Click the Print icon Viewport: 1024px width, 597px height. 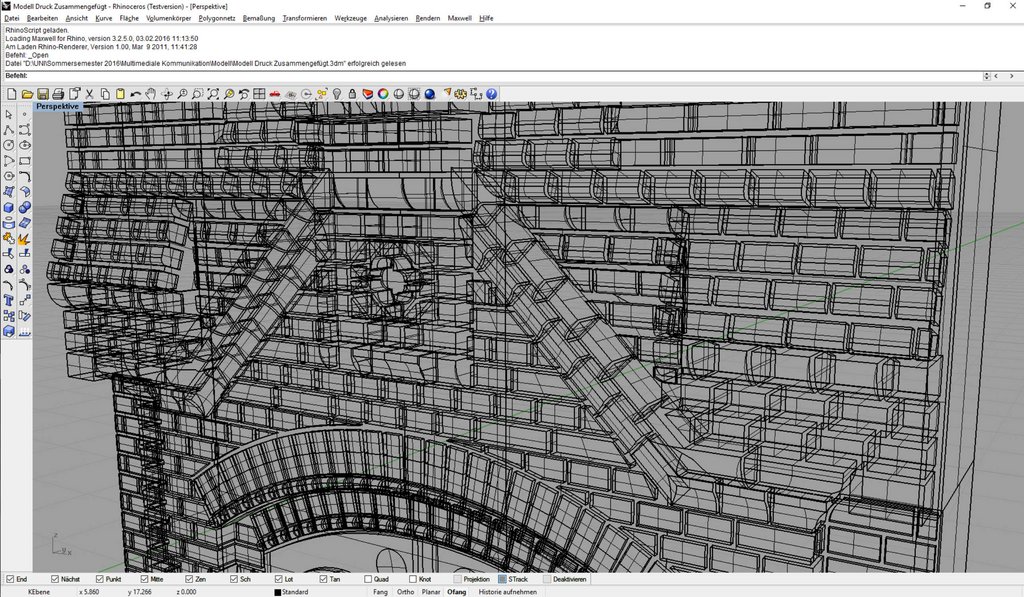coord(58,94)
